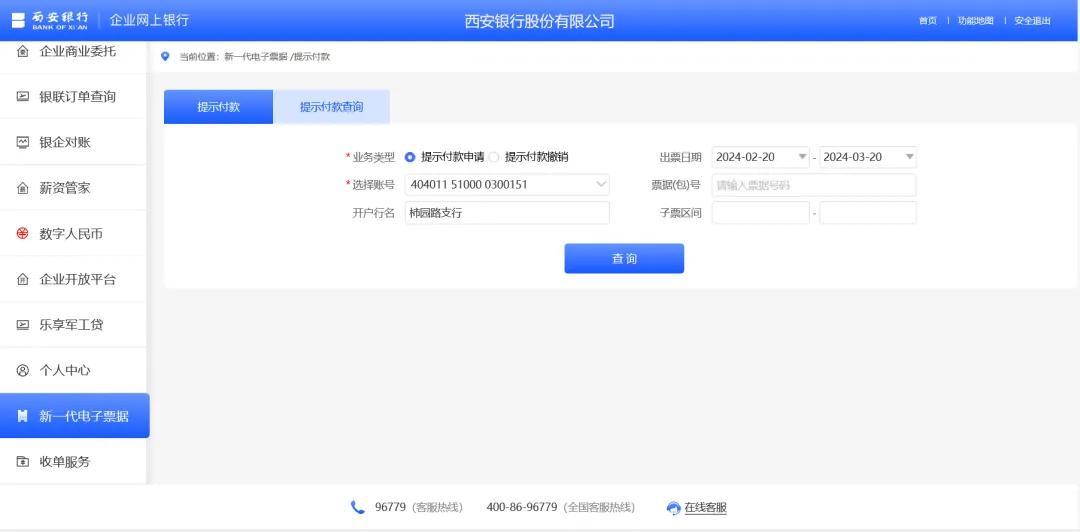The height and width of the screenshot is (532, 1080).
Task: Click the 薪资管家 sidebar icon
Action: [23, 188]
